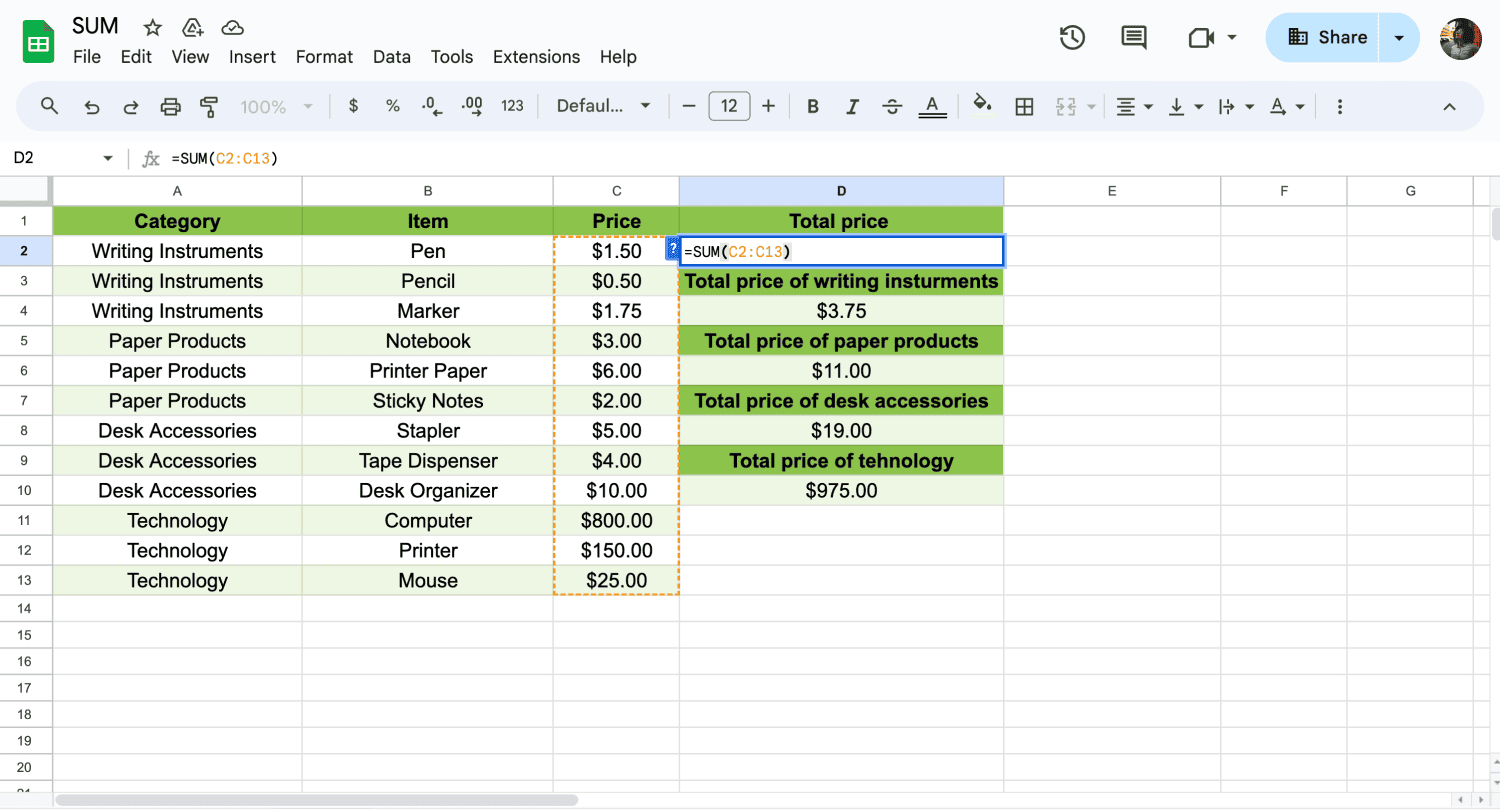Viewport: 1500px width, 810px height.
Task: Open the Name box dropdown arrow
Action: 108,158
